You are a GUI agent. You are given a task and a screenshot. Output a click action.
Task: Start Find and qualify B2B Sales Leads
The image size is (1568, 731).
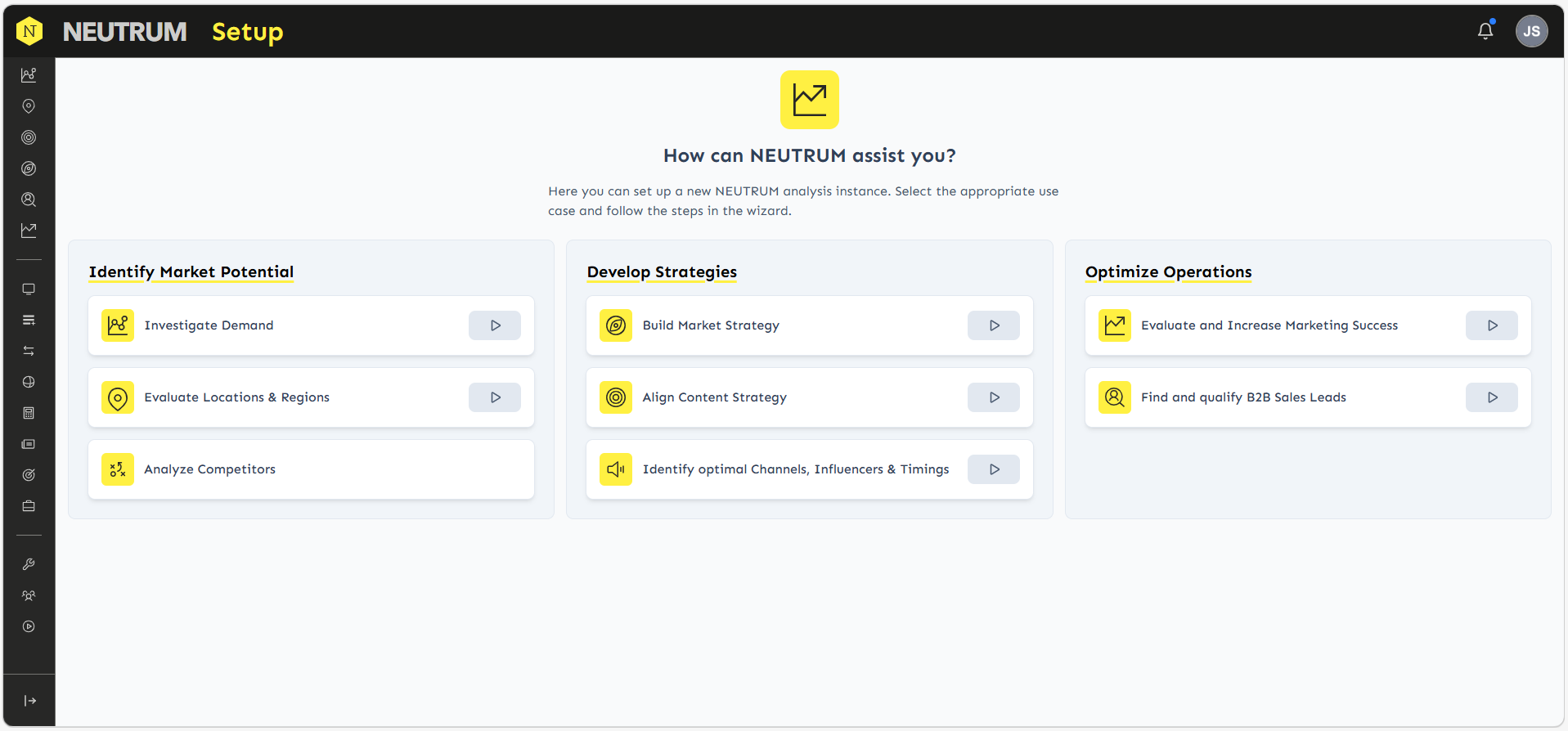click(x=1491, y=397)
